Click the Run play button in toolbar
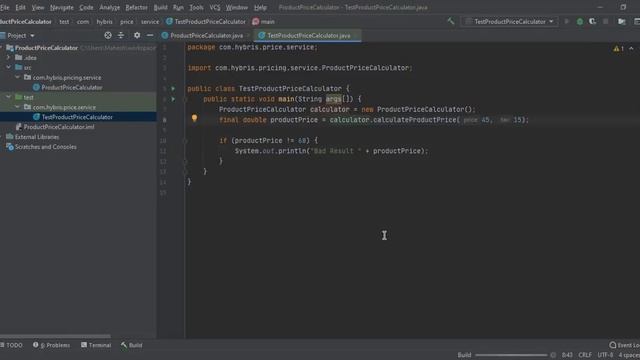Image resolution: width=640 pixels, height=360 pixels. [x=567, y=21]
